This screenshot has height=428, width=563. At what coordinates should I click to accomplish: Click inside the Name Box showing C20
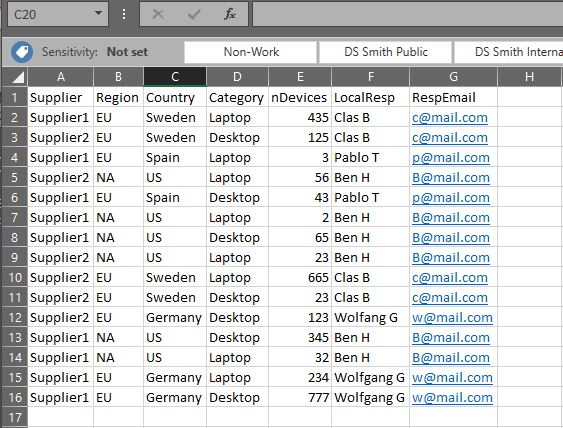click(50, 14)
